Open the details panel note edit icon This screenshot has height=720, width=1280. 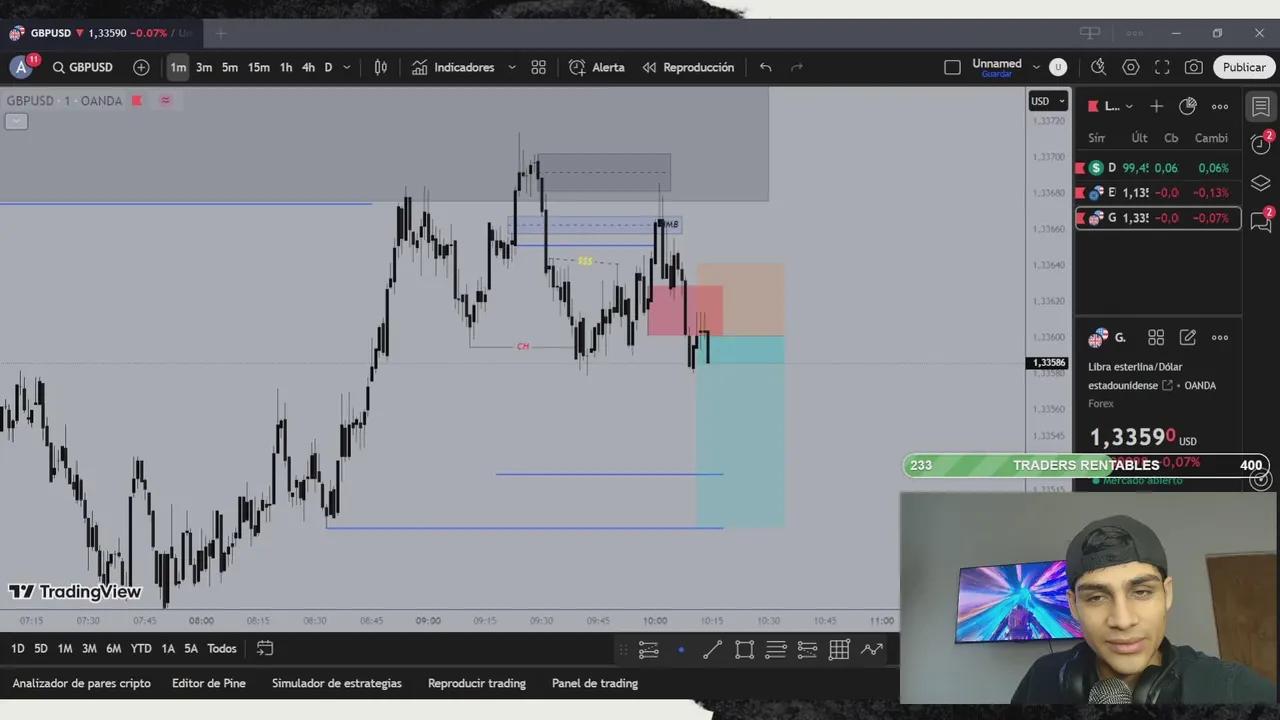[x=1188, y=338]
